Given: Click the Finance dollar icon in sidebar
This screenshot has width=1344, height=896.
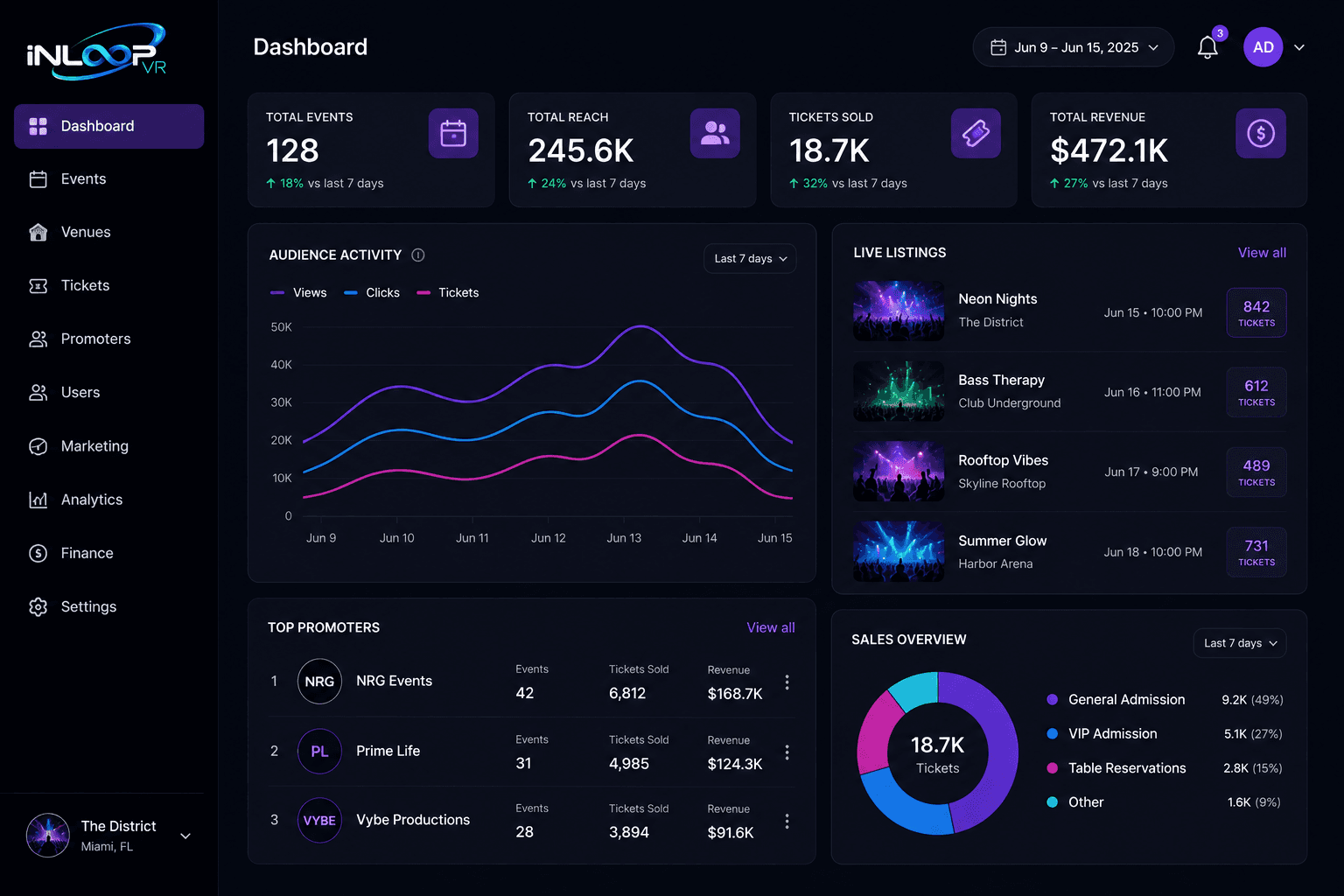Looking at the screenshot, I should click(38, 553).
